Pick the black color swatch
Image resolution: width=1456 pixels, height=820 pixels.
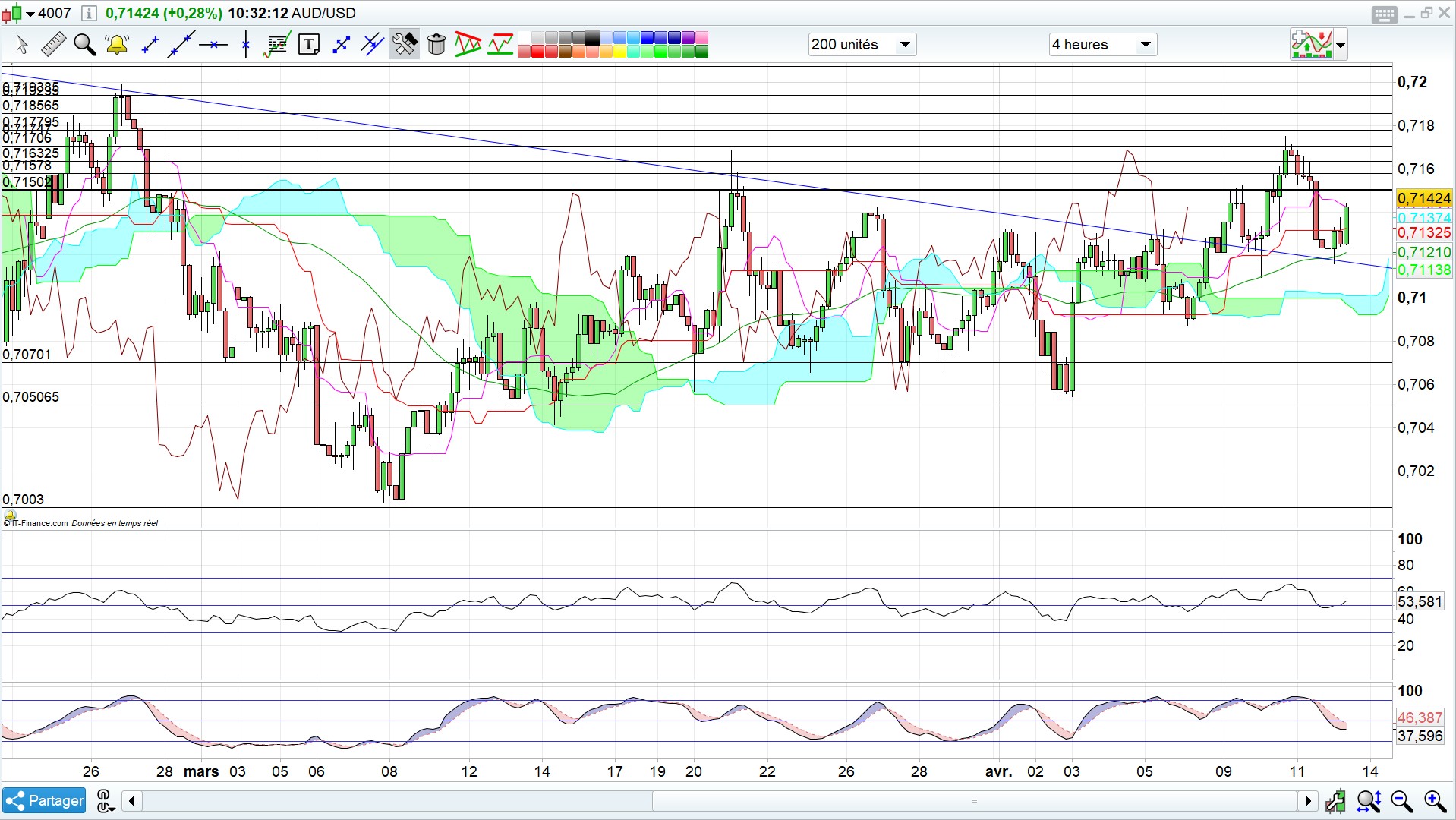pos(592,38)
